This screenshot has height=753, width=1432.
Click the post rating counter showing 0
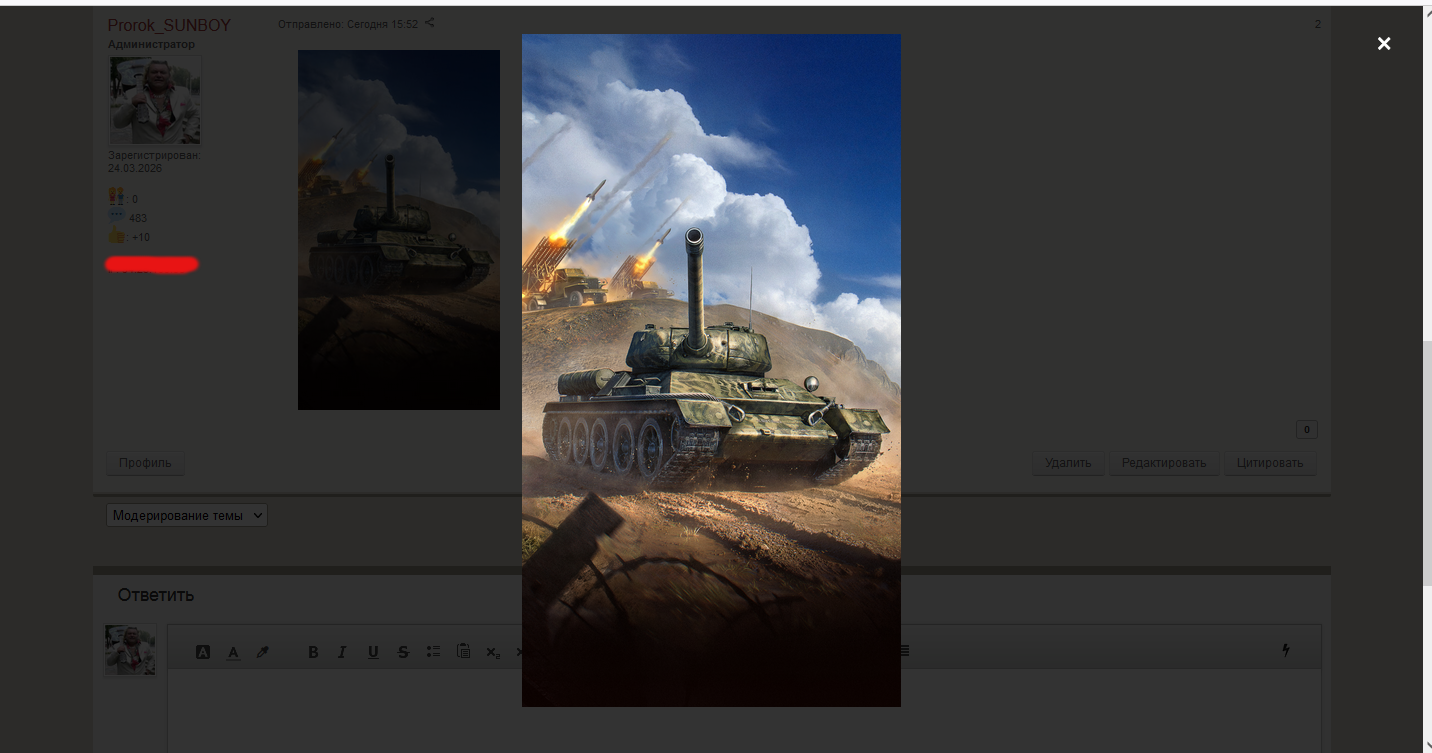pyautogui.click(x=1306, y=429)
